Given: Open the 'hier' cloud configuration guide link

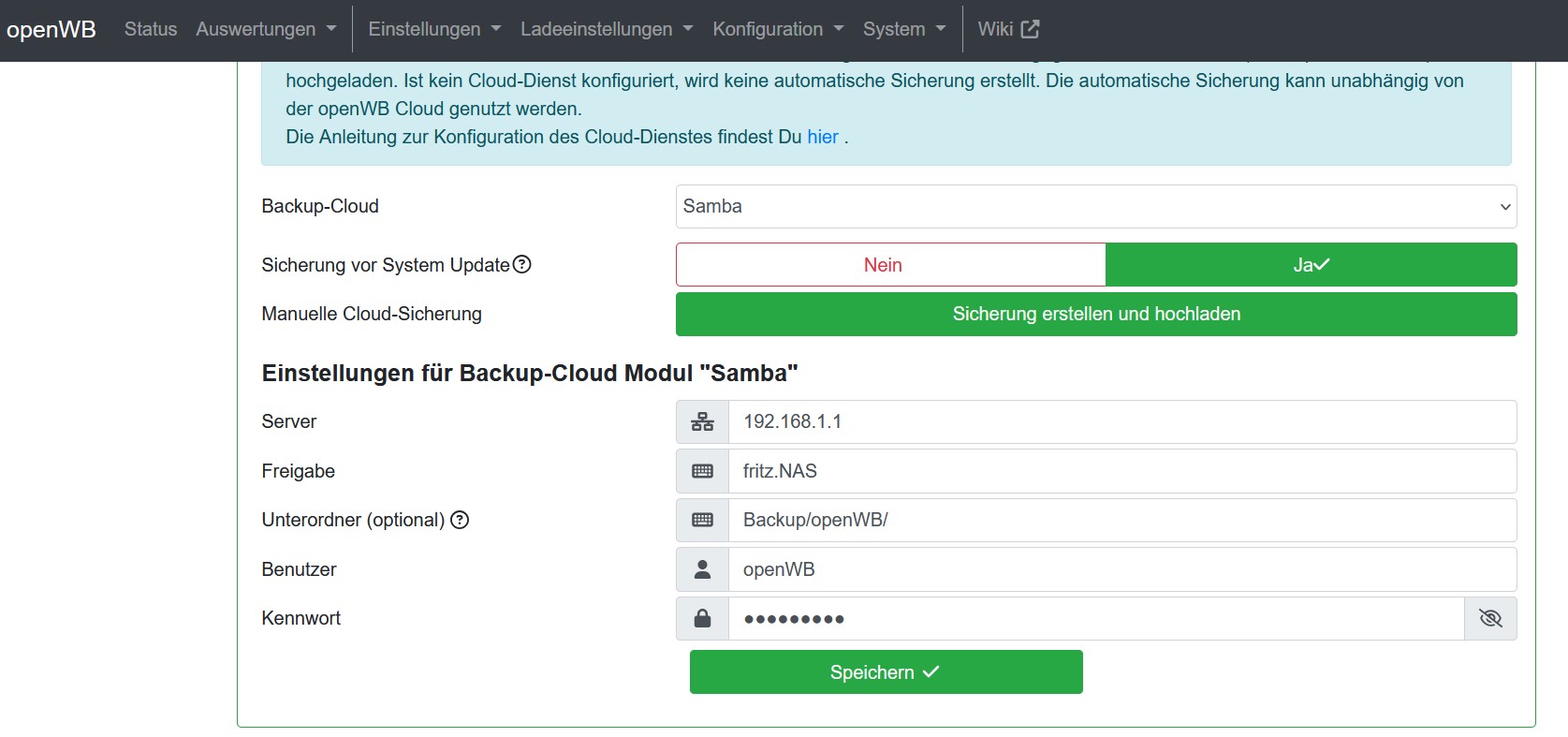Looking at the screenshot, I should pyautogui.click(x=823, y=138).
